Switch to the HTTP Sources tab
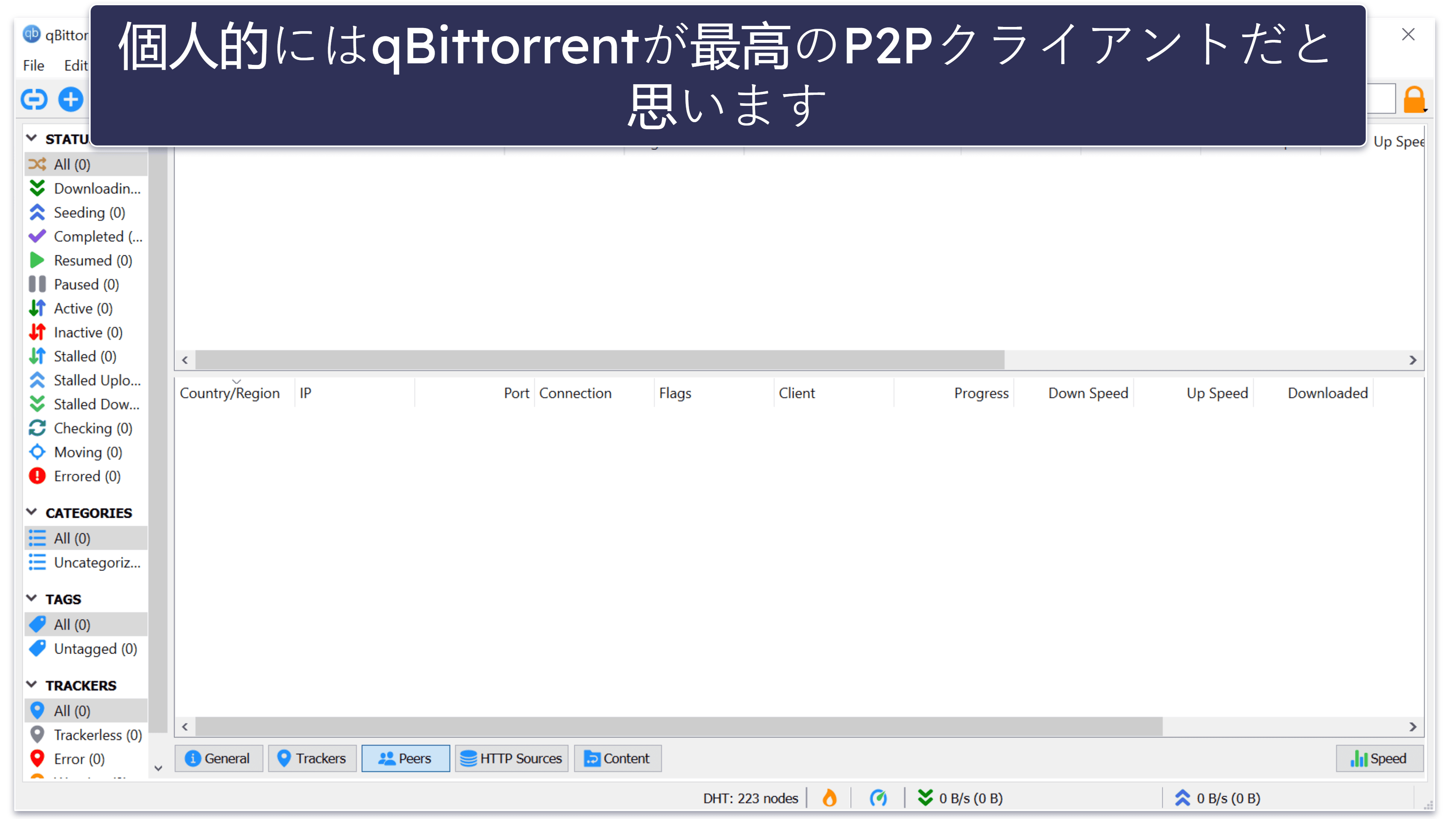This screenshot has height=819, width=1456. pos(512,759)
